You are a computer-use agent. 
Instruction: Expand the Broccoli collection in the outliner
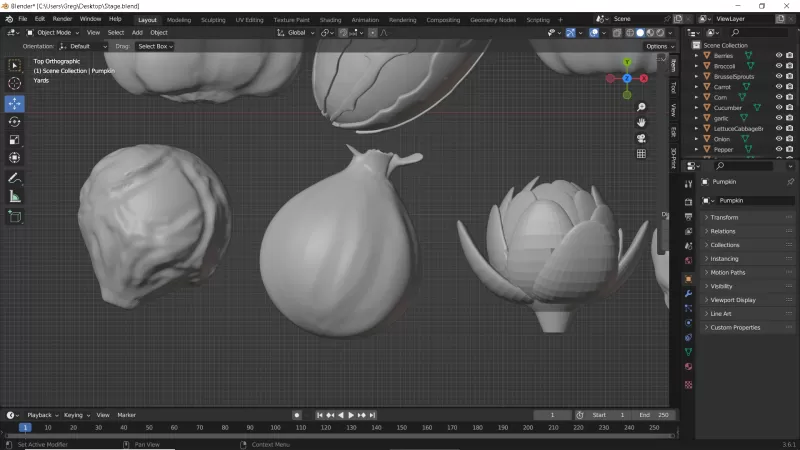coord(696,66)
